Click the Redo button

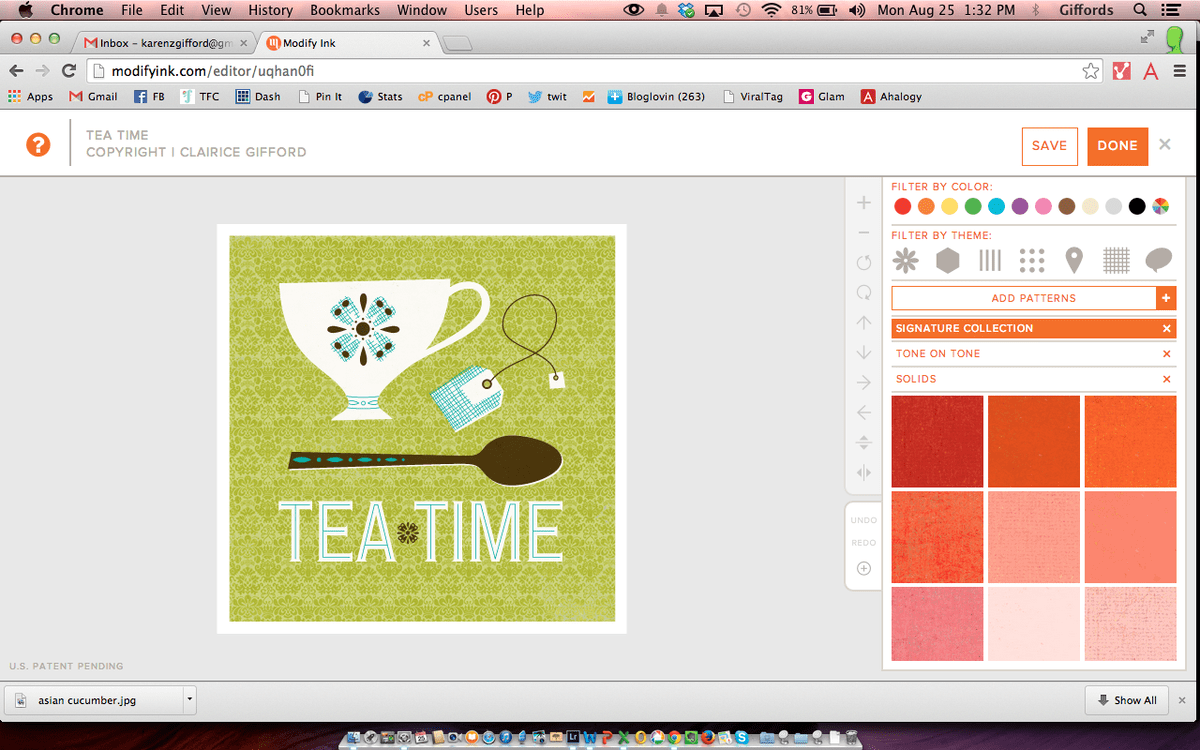point(864,543)
